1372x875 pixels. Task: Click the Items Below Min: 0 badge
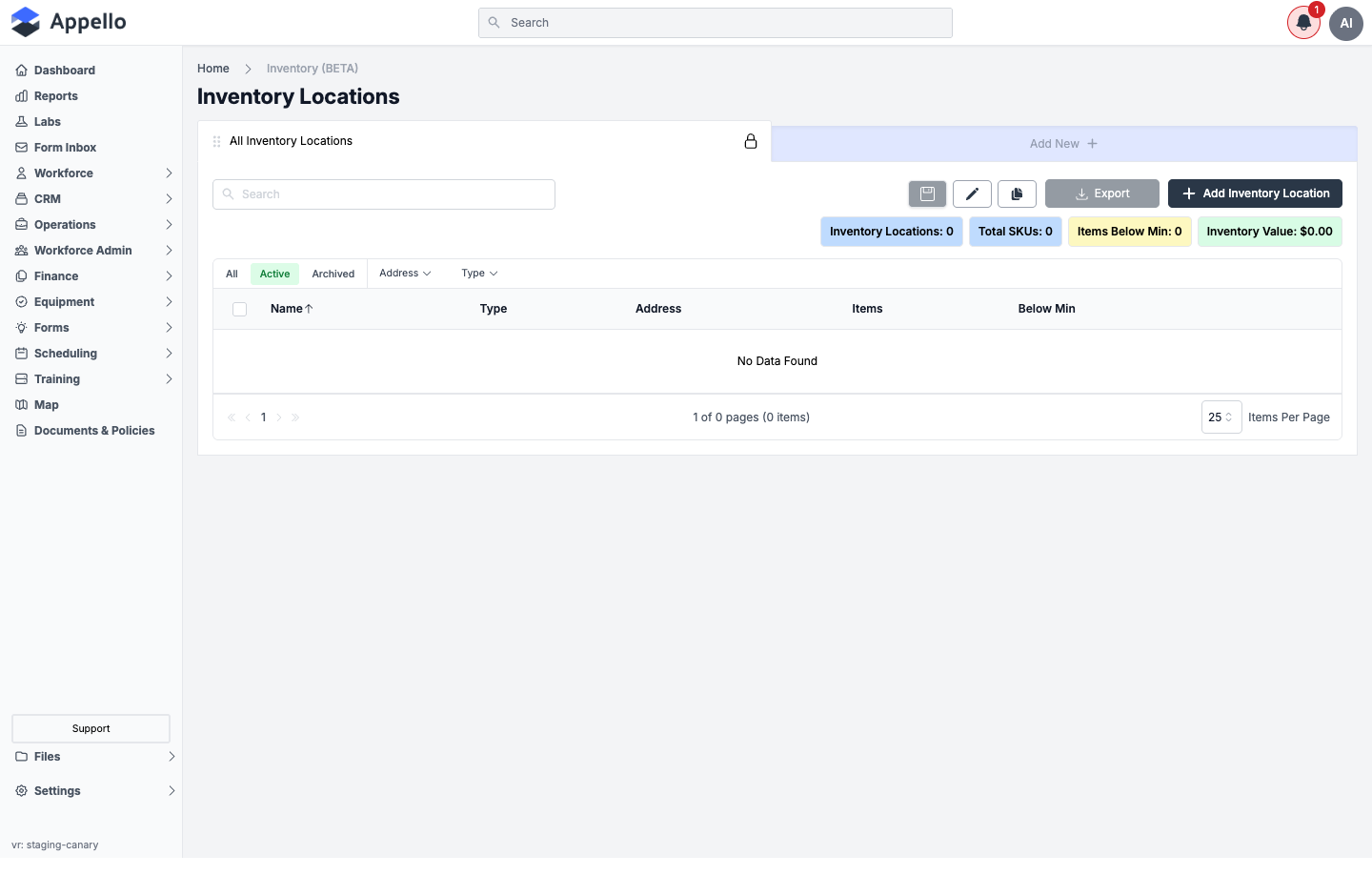[1130, 232]
